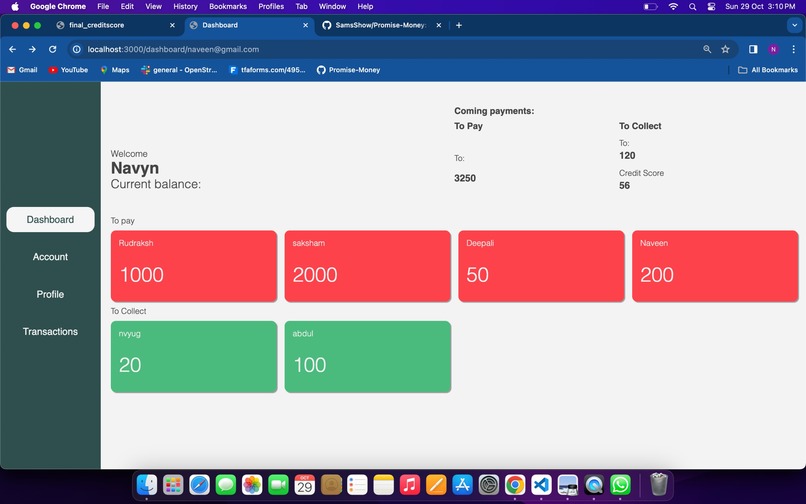Open the general - OpenStr... Slack bookmark
The image size is (806, 504).
point(179,70)
